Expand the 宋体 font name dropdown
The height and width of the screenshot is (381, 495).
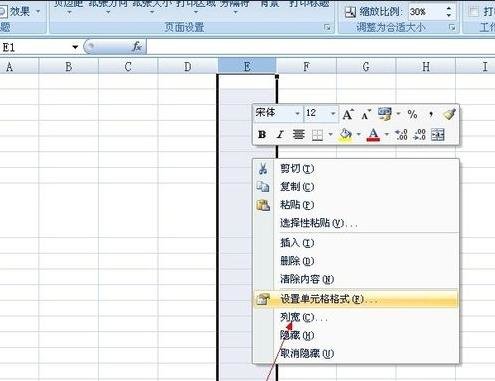point(297,114)
